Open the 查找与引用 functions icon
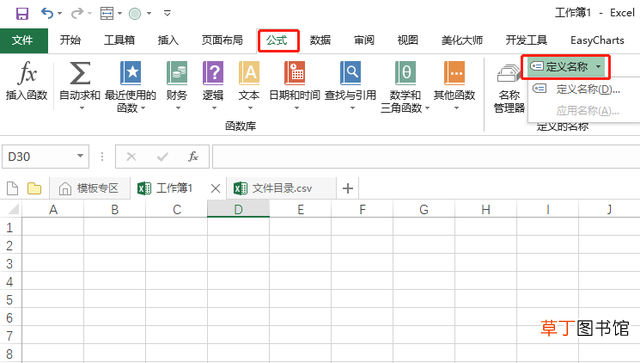640x363 pixels. [350, 73]
